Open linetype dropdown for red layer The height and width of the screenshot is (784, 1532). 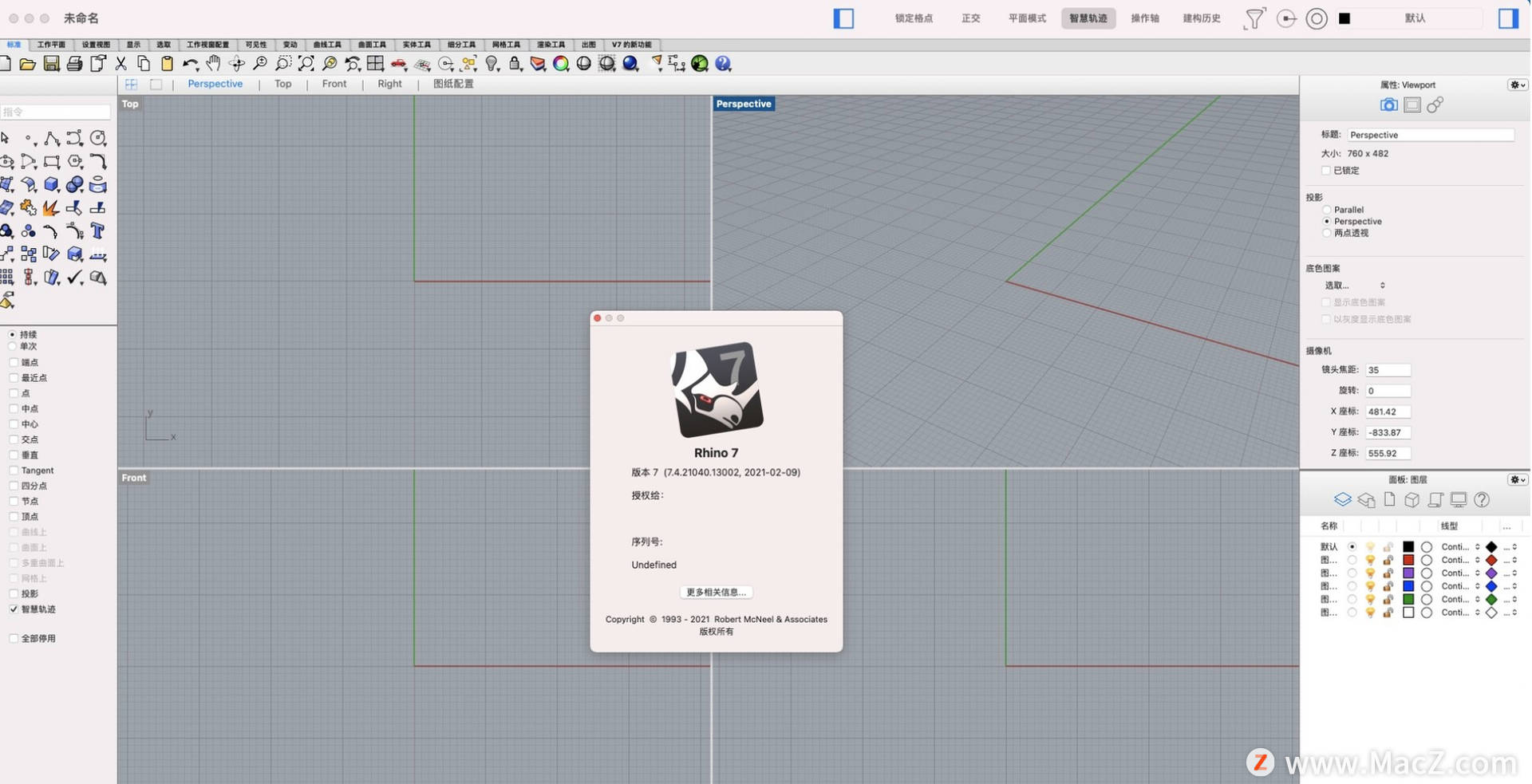point(1460,560)
